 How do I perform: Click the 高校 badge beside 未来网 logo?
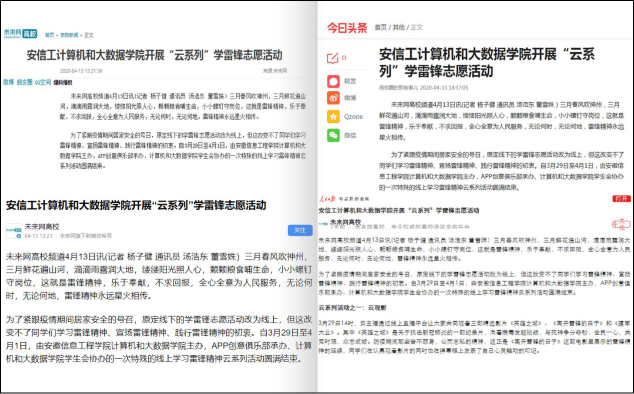30,34
